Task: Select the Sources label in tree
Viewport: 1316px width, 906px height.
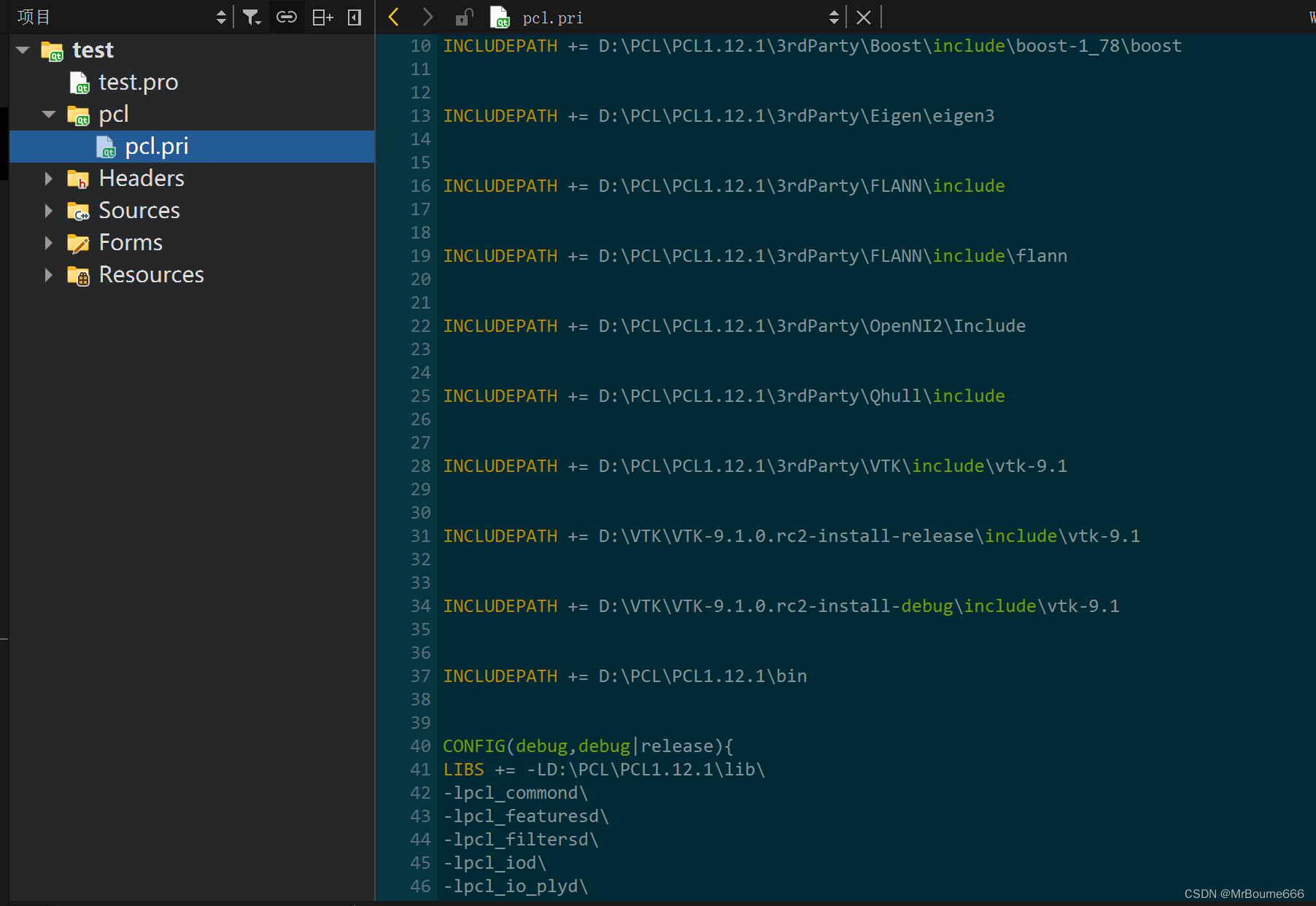Action: [x=139, y=211]
